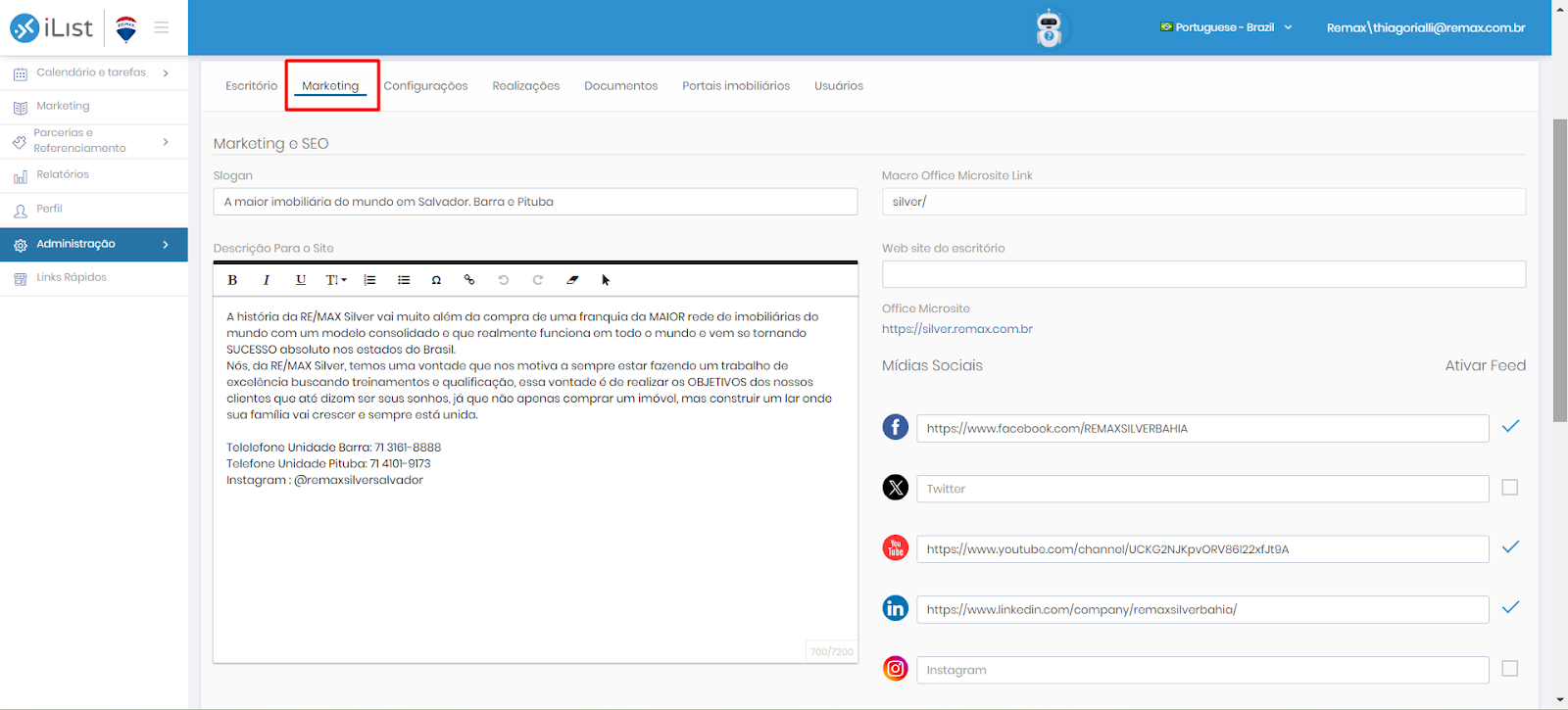The width and height of the screenshot is (1568, 710).
Task: Switch to the Escritório tab
Action: click(251, 86)
